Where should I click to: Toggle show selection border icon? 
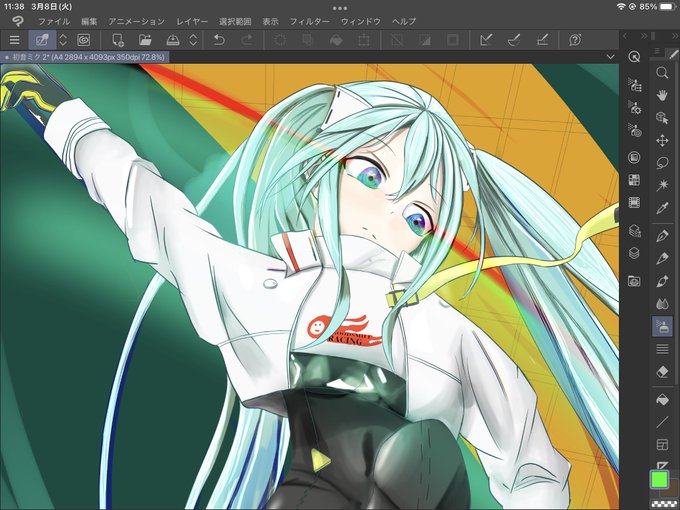coord(452,40)
